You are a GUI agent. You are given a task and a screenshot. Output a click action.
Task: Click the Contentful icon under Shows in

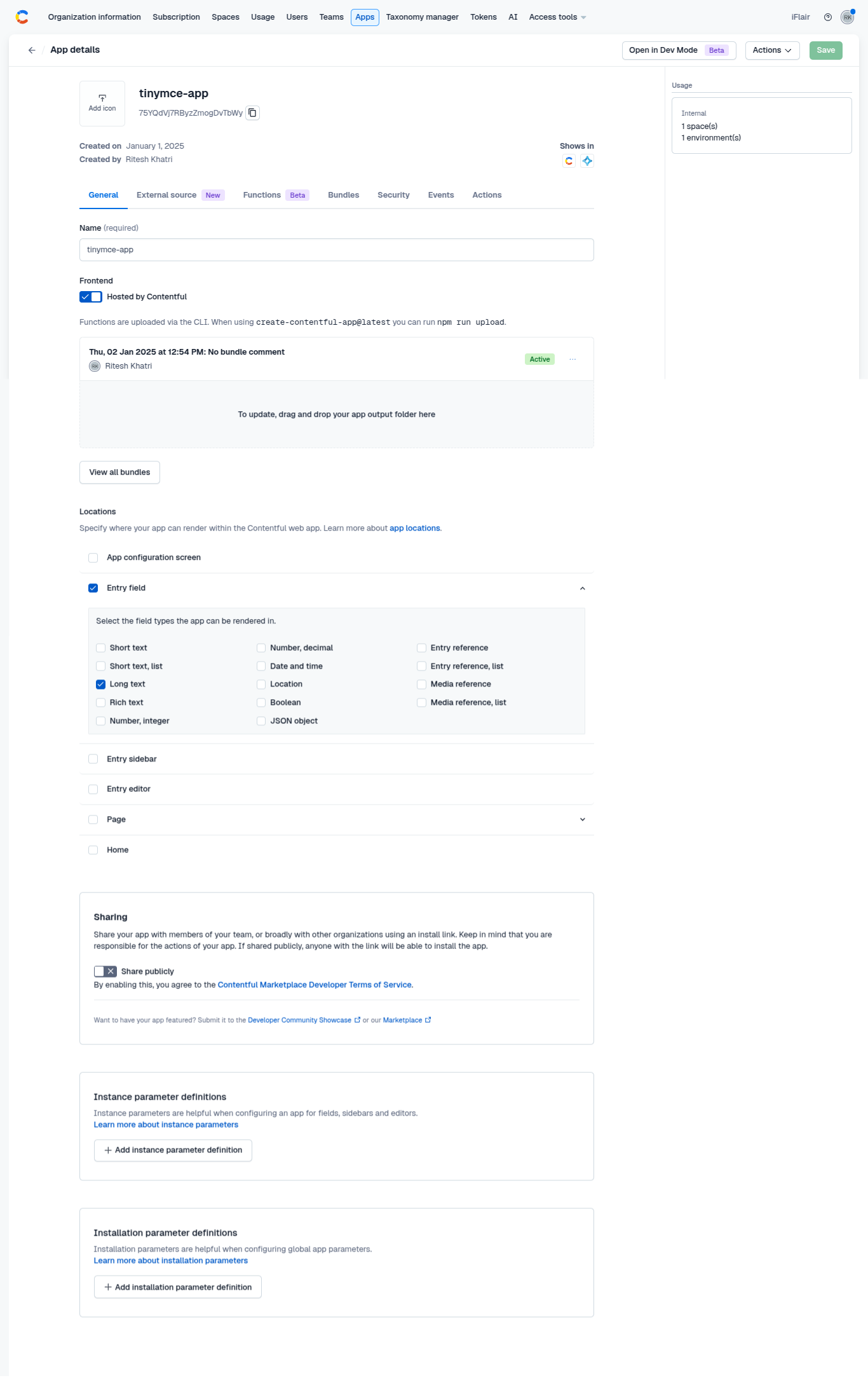coord(569,161)
